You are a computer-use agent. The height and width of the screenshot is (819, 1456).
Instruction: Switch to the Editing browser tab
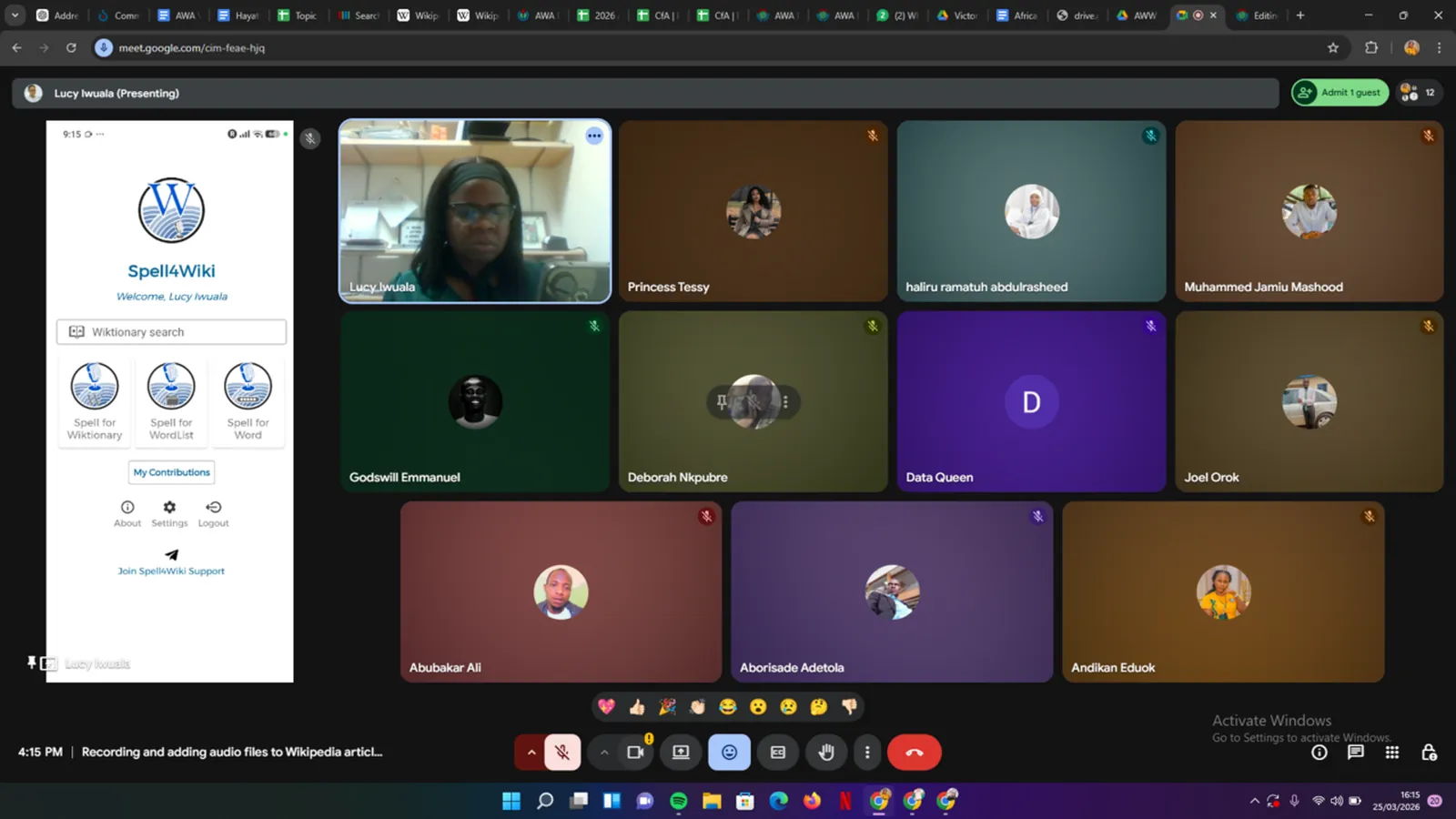[1257, 15]
